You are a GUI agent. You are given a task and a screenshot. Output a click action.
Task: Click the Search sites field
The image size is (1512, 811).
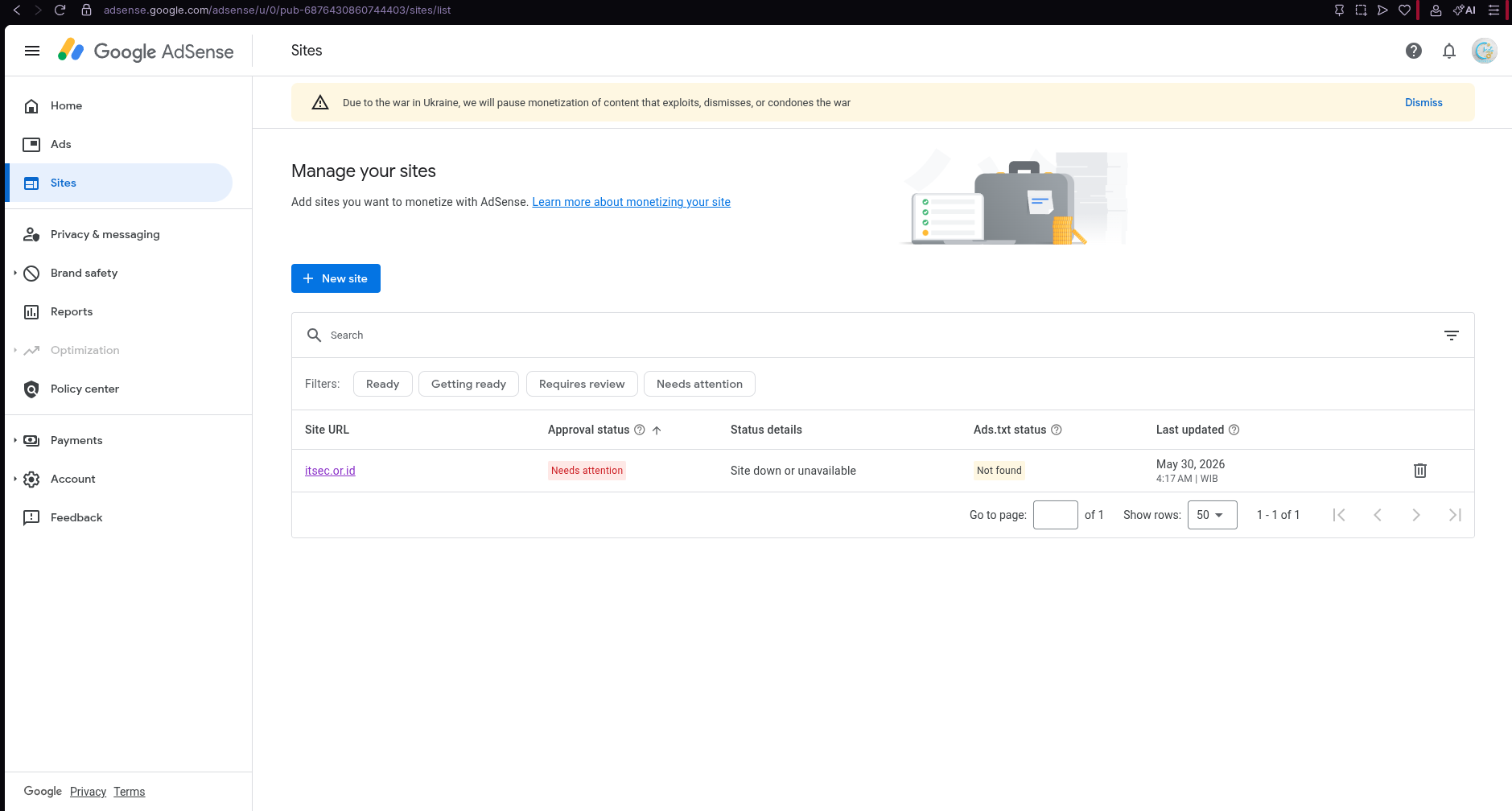point(877,335)
